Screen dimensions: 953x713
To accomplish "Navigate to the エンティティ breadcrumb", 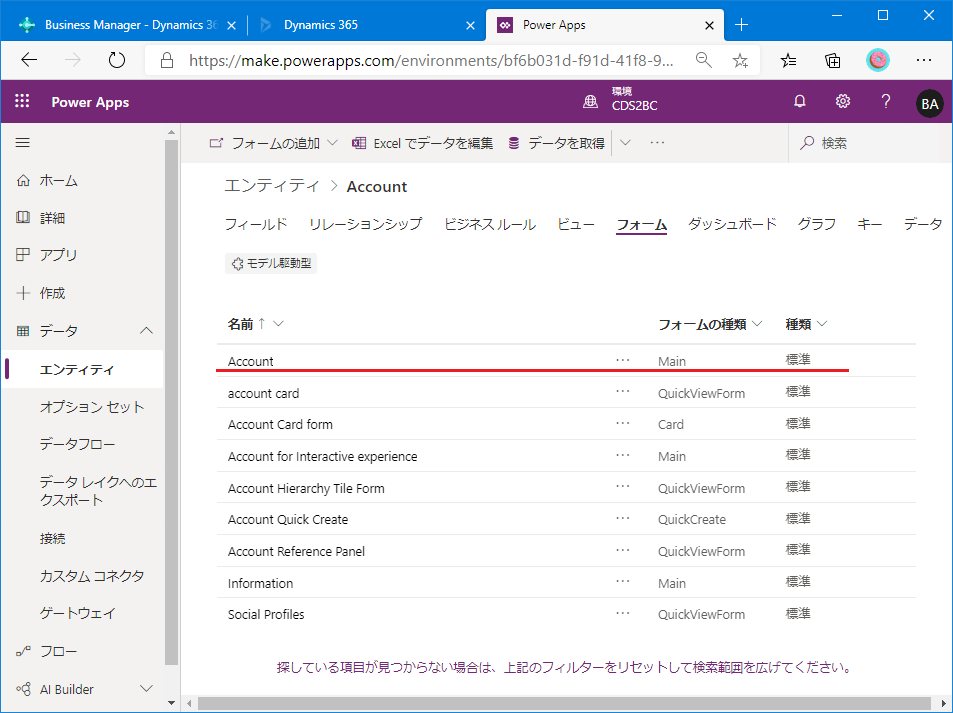I will click(x=272, y=186).
